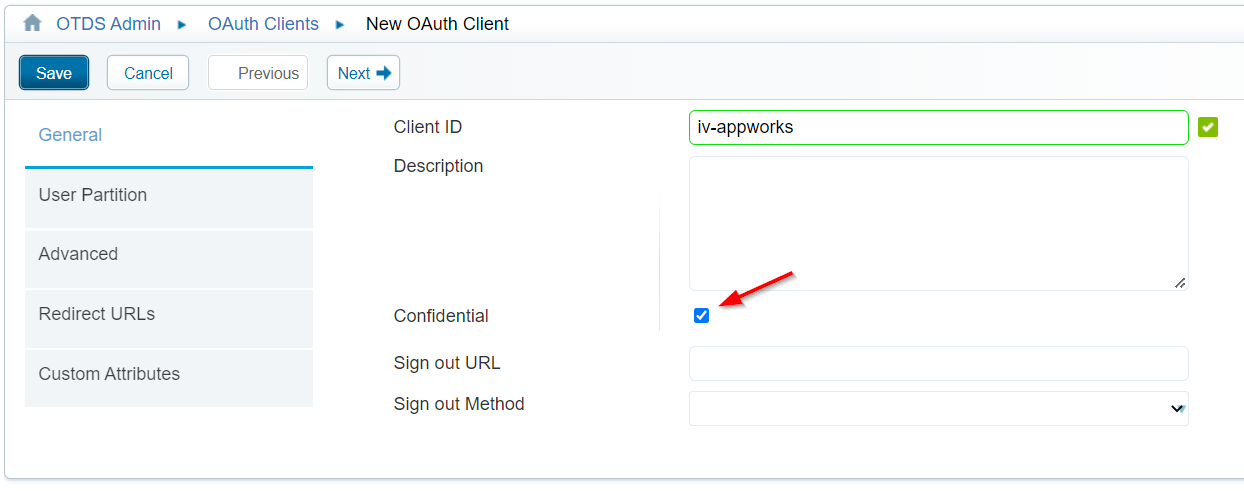This screenshot has height=491, width=1244.
Task: Go to the Redirect URLs tab
Action: [x=168, y=315]
